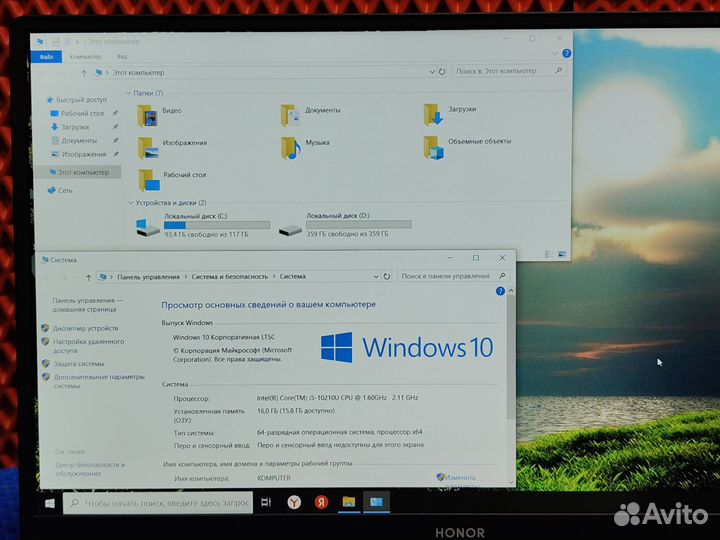
Task: Open the Вид ribbon tab
Action: click(x=122, y=56)
